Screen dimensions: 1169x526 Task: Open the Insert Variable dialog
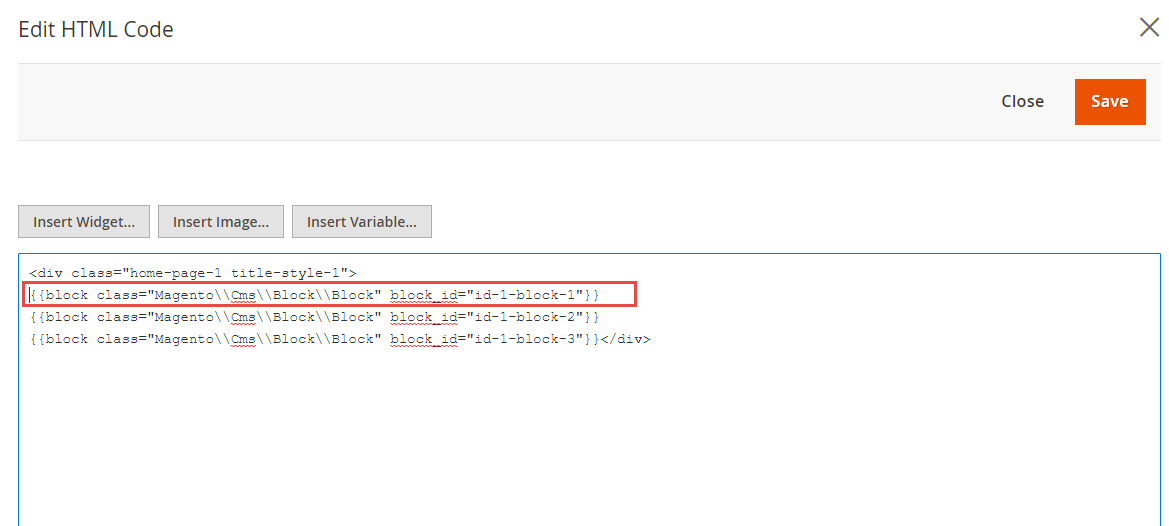362,222
